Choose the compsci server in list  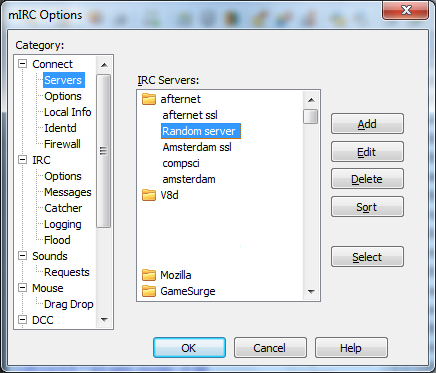coord(181,163)
